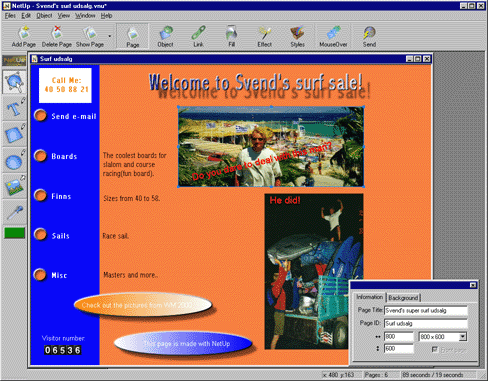
Task: Select the pointer selection tool in sidebar
Action: pyautogui.click(x=14, y=82)
